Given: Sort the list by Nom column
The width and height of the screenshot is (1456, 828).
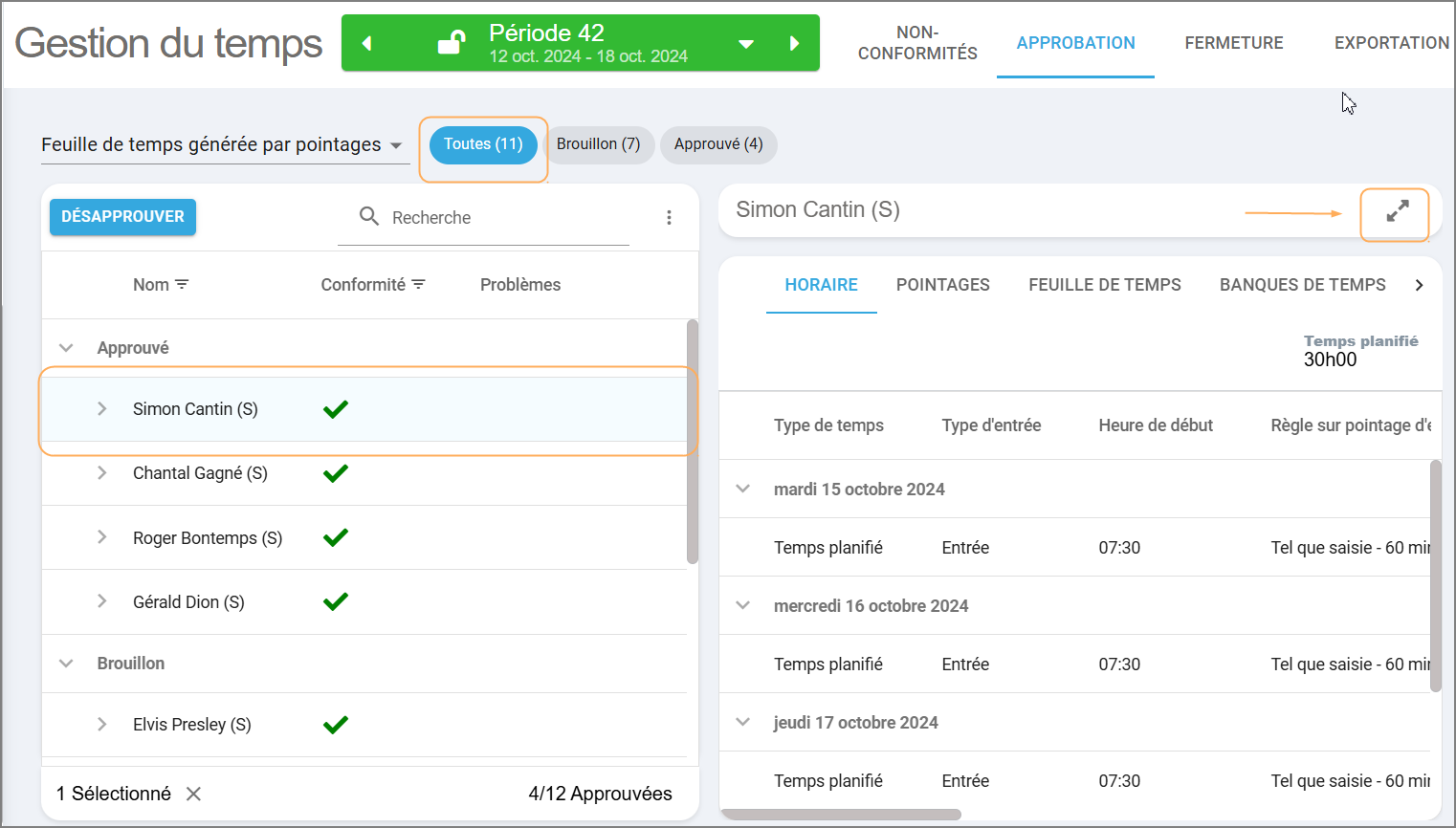Looking at the screenshot, I should tap(182, 285).
